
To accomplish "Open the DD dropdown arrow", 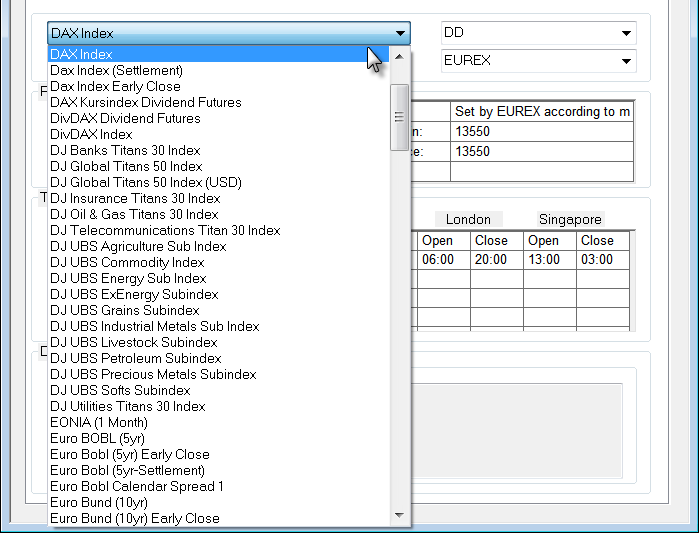I will tap(626, 33).
